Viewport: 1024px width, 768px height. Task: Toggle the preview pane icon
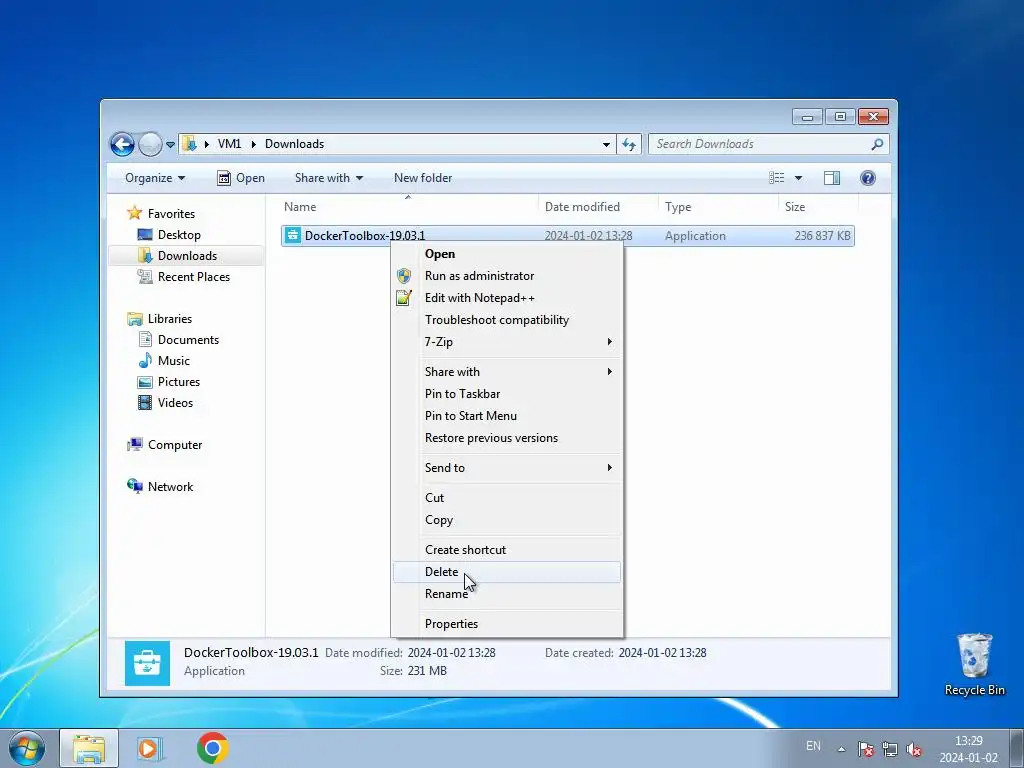pyautogui.click(x=831, y=178)
